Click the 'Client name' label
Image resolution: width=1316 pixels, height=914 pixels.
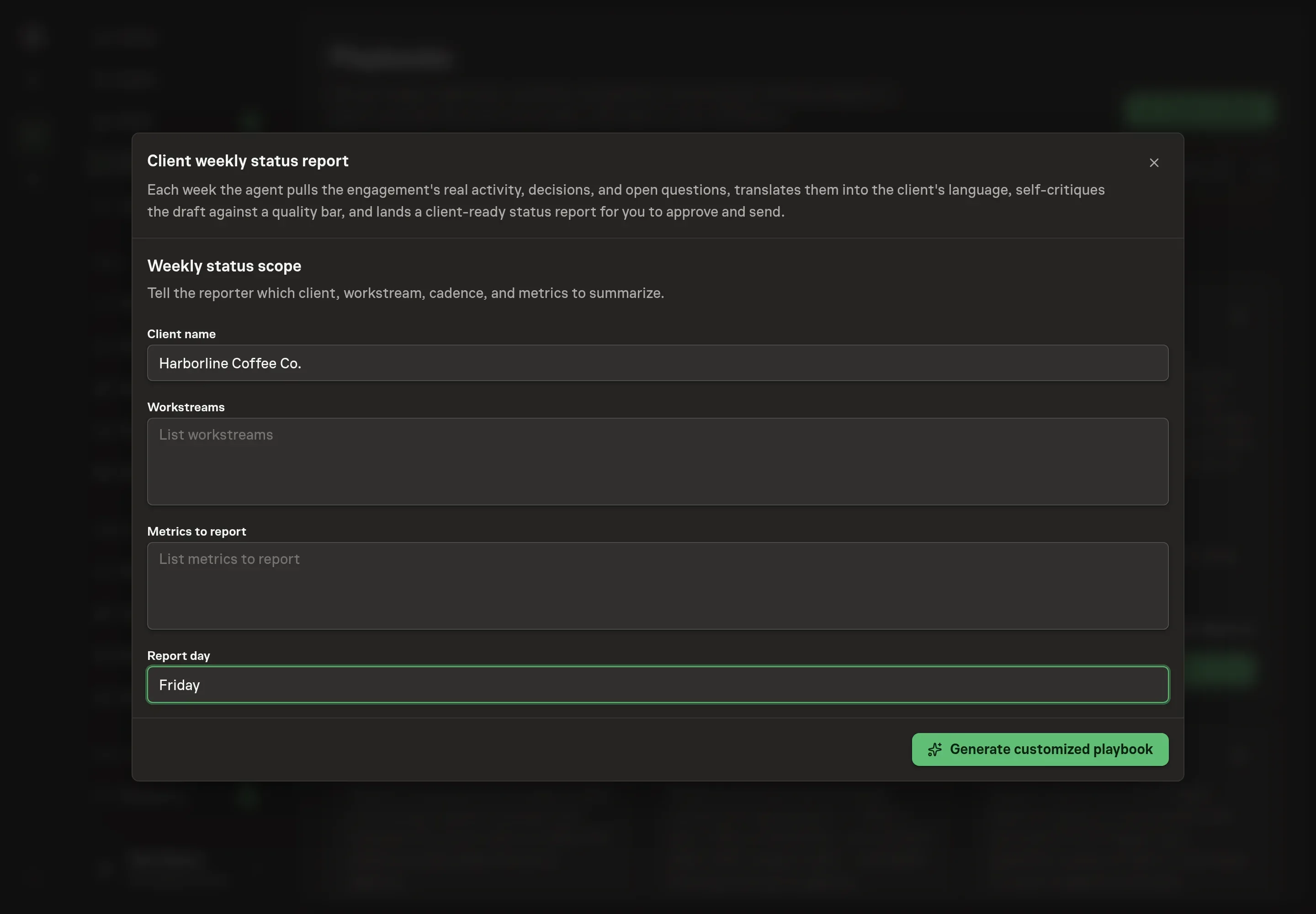tap(181, 334)
